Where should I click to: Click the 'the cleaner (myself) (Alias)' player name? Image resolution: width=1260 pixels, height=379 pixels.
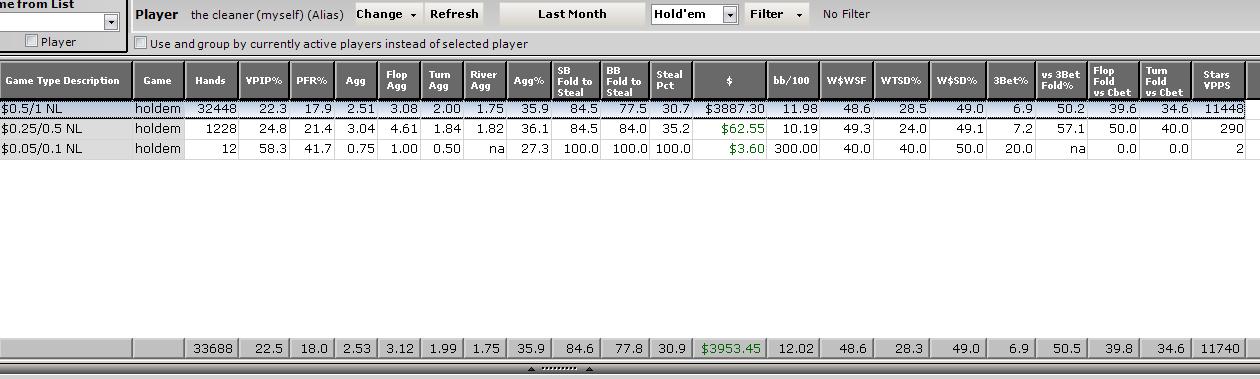click(266, 15)
